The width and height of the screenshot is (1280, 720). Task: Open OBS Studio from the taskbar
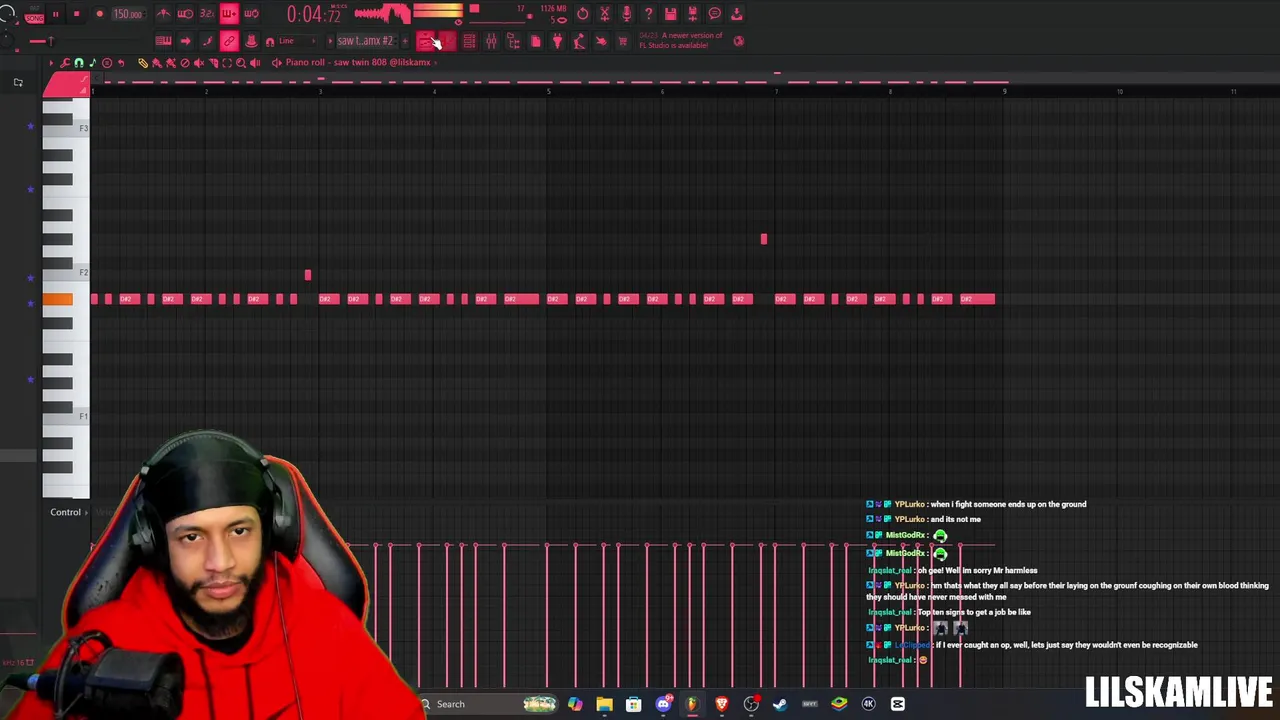(x=751, y=704)
